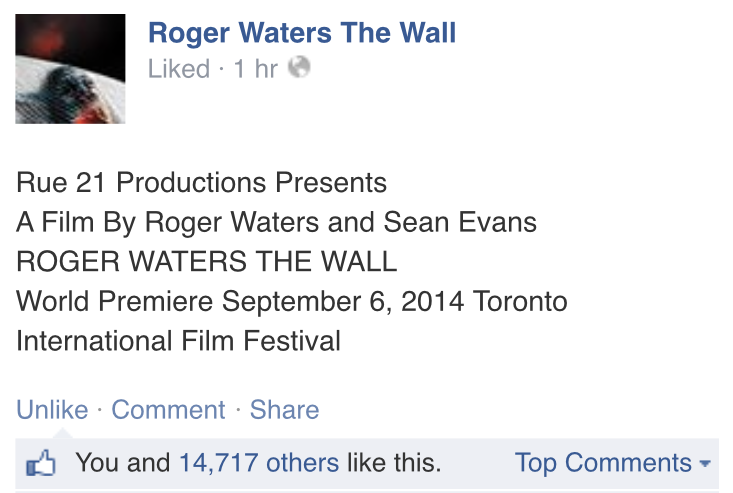Click the You and text in likes bar
The height and width of the screenshot is (493, 733).
click(x=124, y=463)
